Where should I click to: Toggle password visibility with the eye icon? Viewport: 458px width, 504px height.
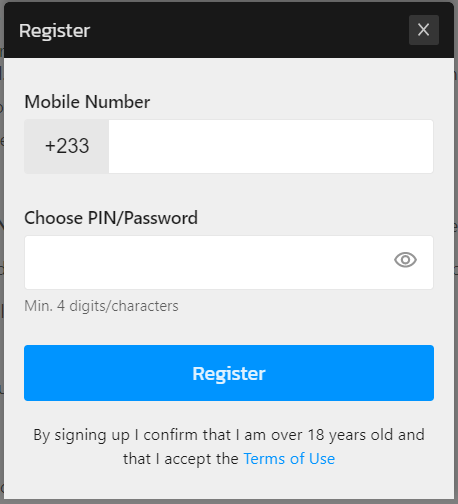(x=405, y=260)
